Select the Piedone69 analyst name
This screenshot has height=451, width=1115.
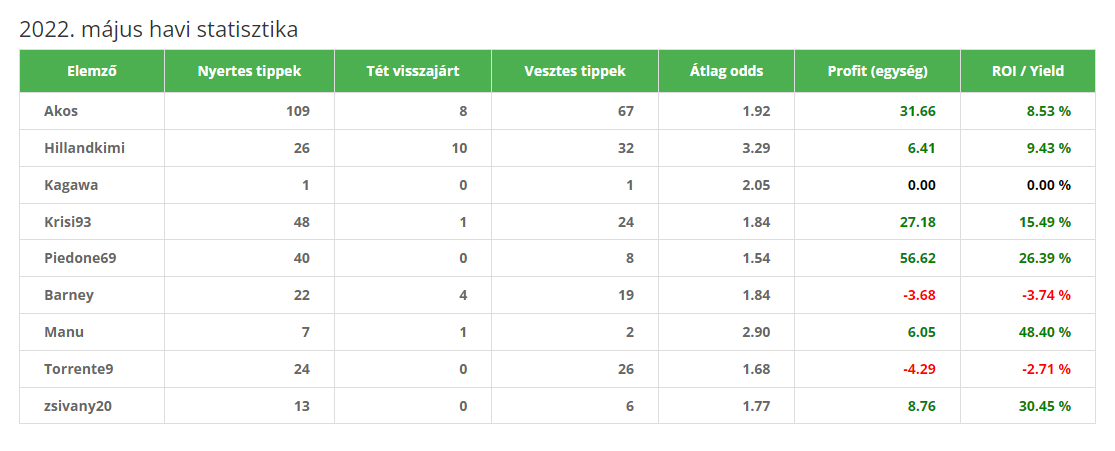tap(80, 258)
